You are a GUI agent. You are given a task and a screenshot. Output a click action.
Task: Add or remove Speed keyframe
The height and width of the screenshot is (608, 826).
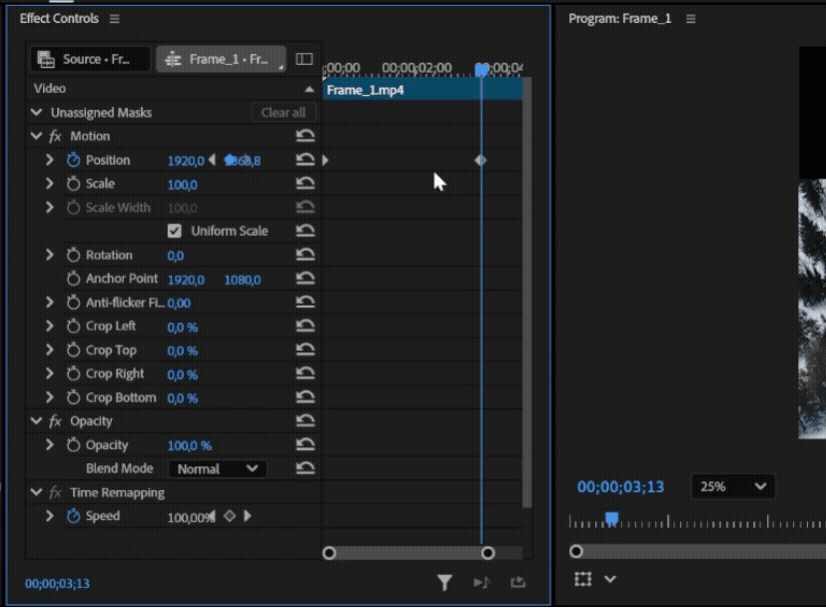(x=230, y=516)
